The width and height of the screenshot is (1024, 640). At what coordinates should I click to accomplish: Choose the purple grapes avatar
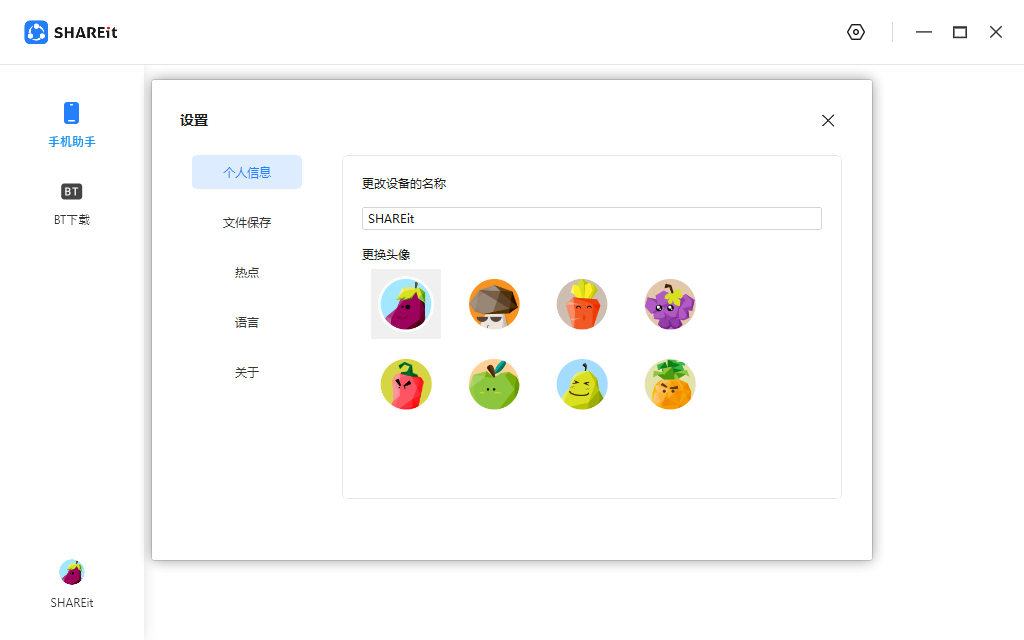coord(670,304)
